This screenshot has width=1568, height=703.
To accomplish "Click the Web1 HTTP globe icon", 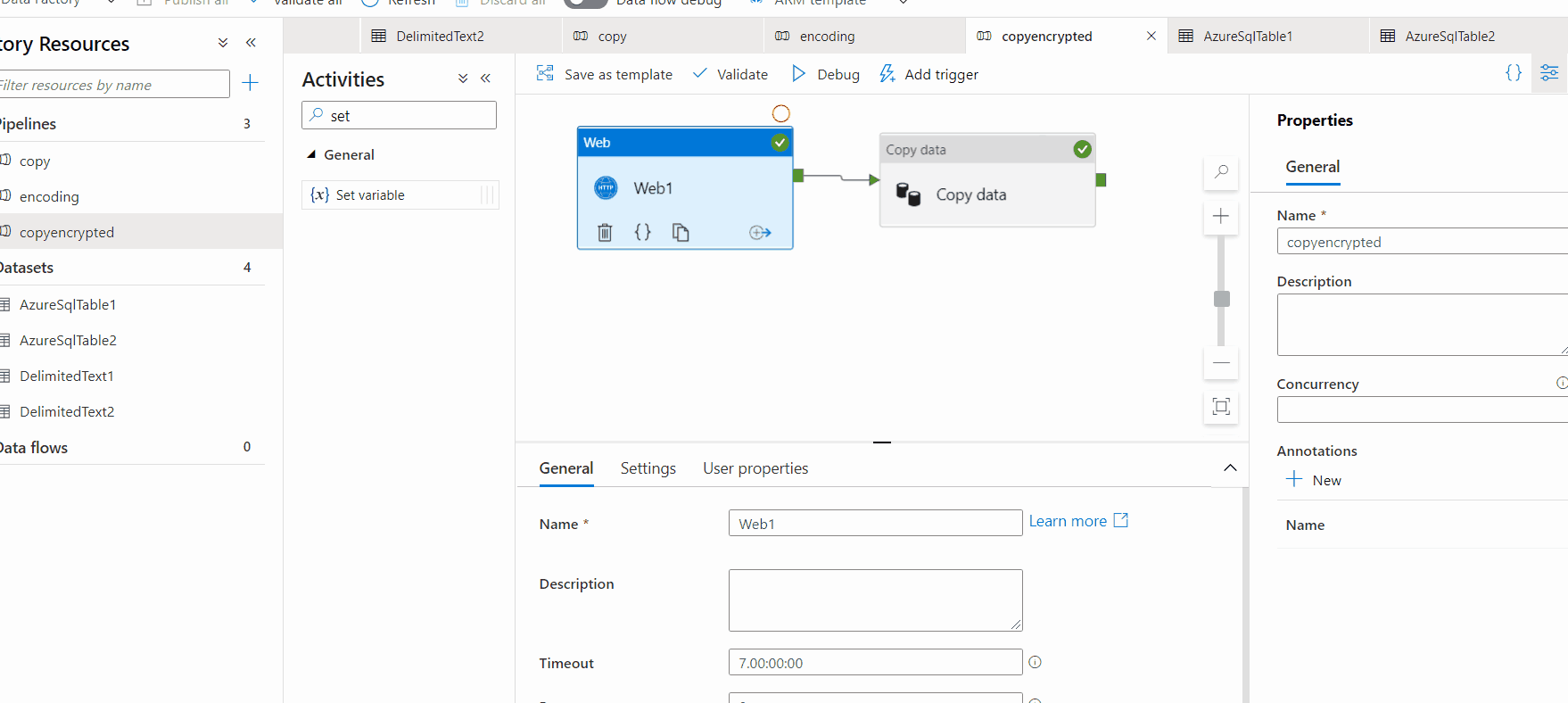I will coord(606,187).
